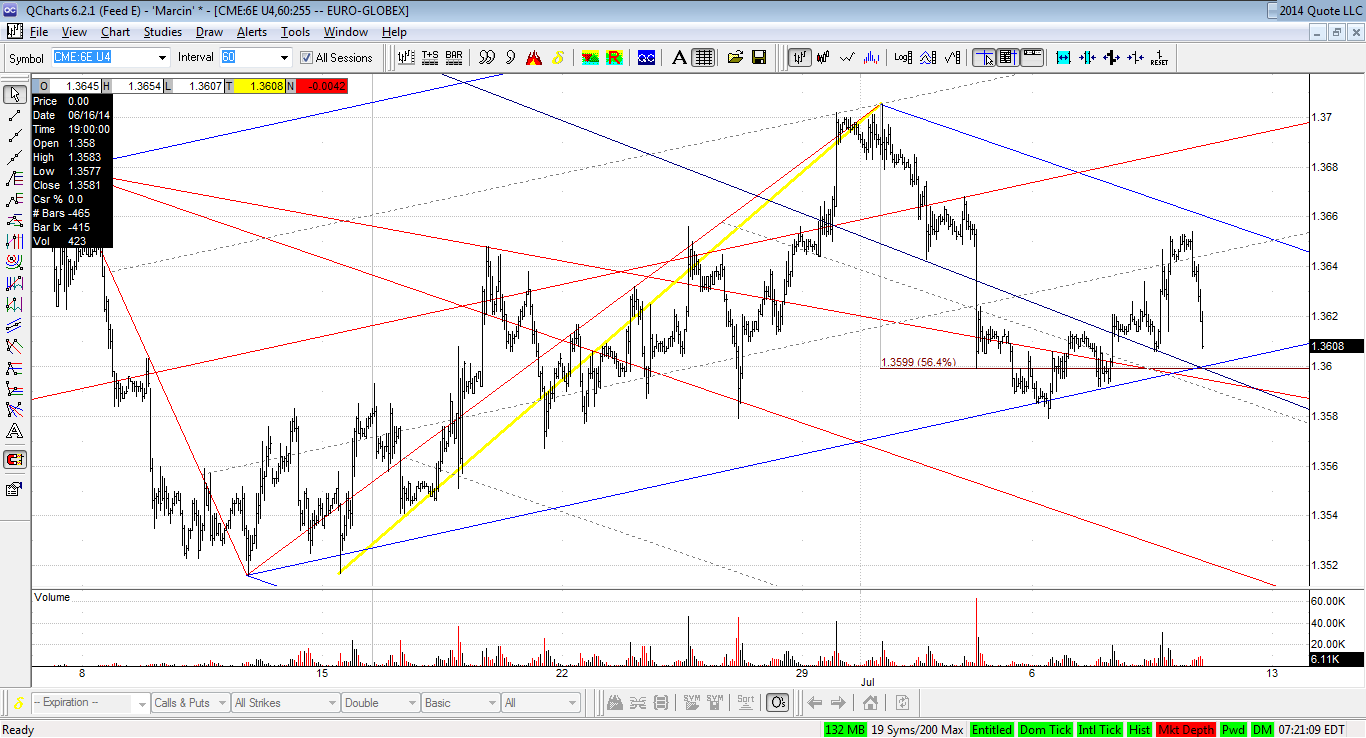Open a file with the folder icon
The image size is (1366, 738).
736,57
